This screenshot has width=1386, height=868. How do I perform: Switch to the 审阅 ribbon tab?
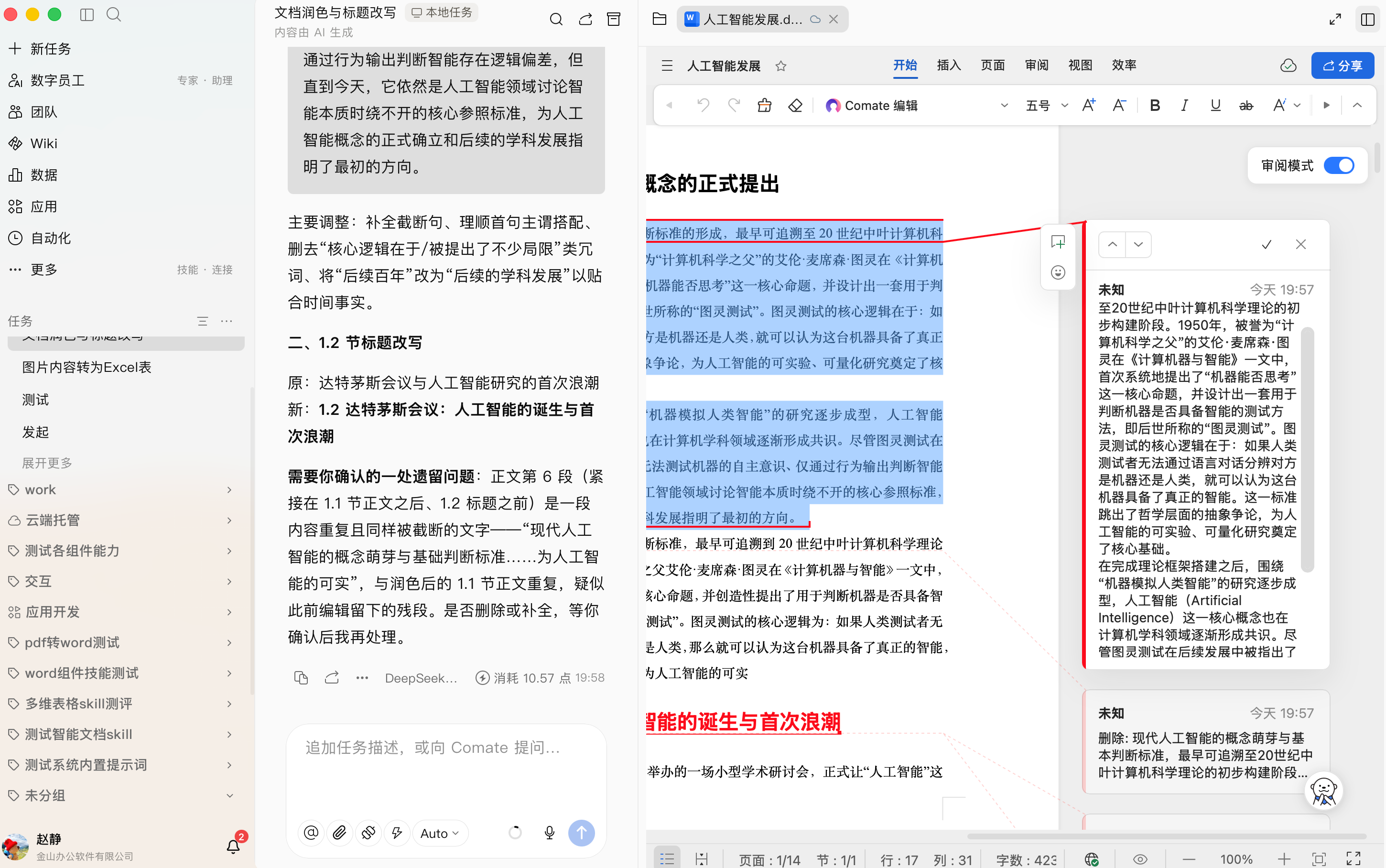[1037, 65]
